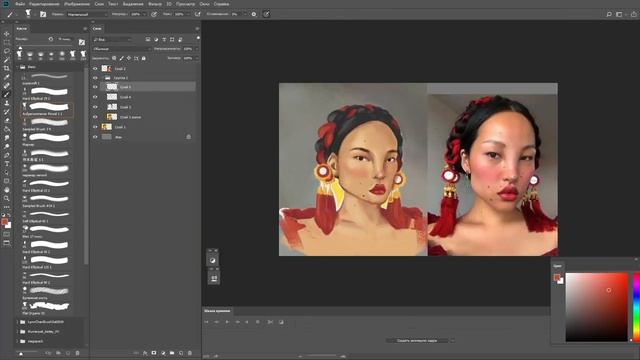
Task: Open the layer blend mode dropdown
Action: [121, 49]
